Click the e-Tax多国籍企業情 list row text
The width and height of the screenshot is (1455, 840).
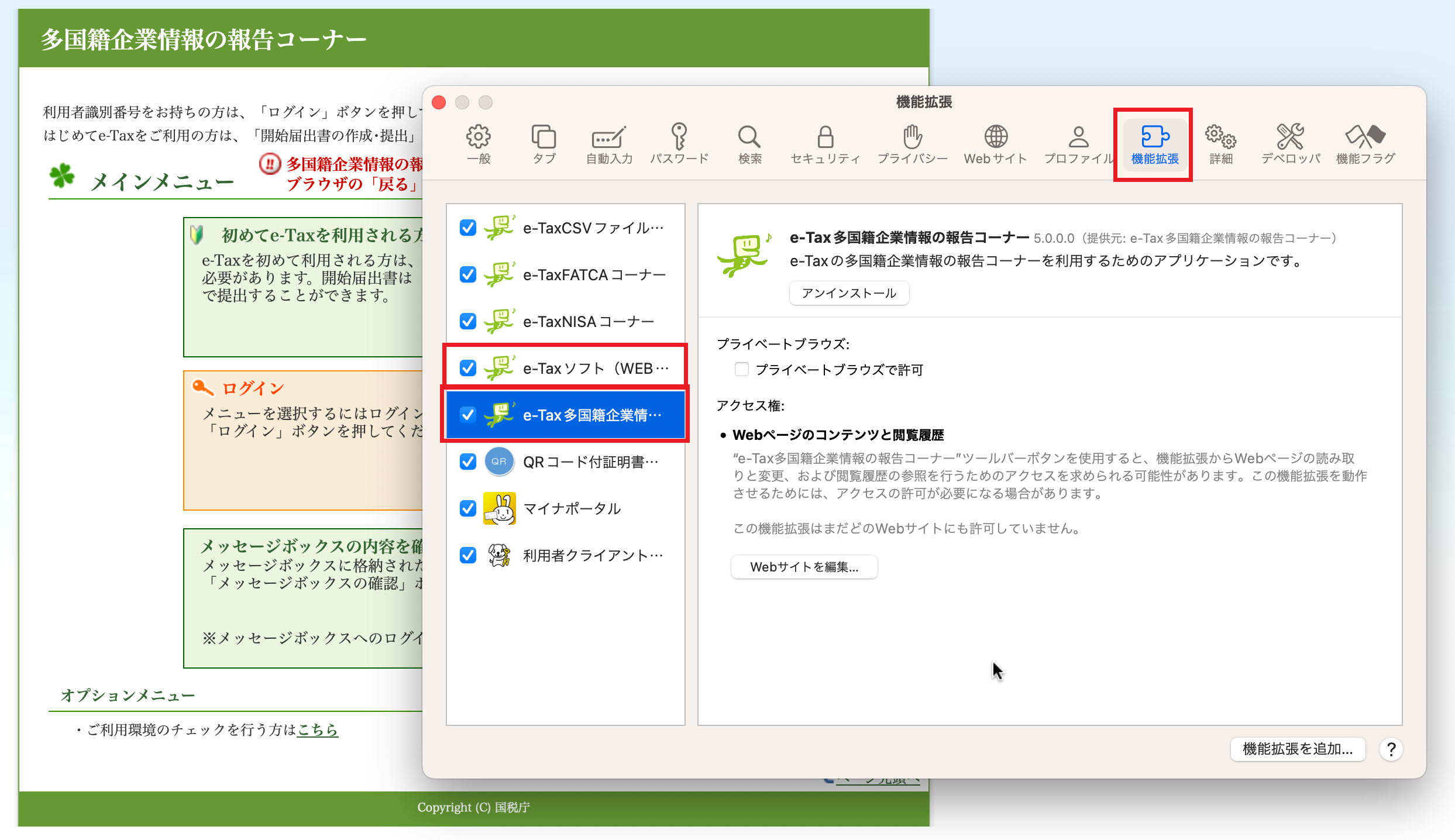[x=592, y=415]
